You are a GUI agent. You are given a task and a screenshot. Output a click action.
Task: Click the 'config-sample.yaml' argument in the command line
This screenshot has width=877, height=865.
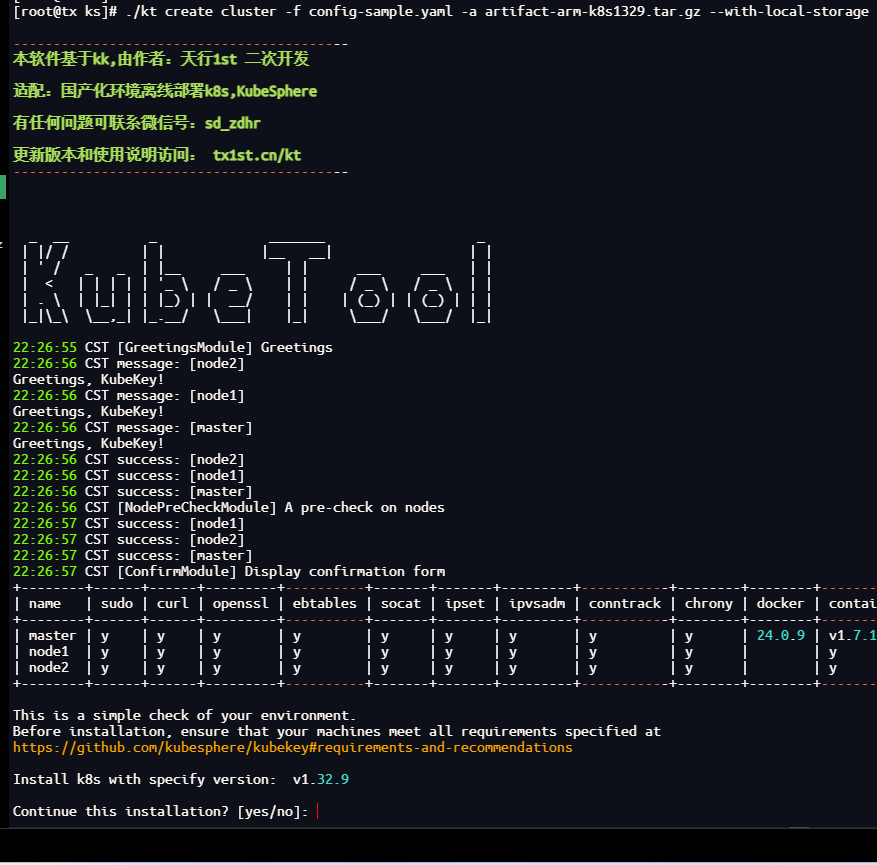pyautogui.click(x=380, y=11)
